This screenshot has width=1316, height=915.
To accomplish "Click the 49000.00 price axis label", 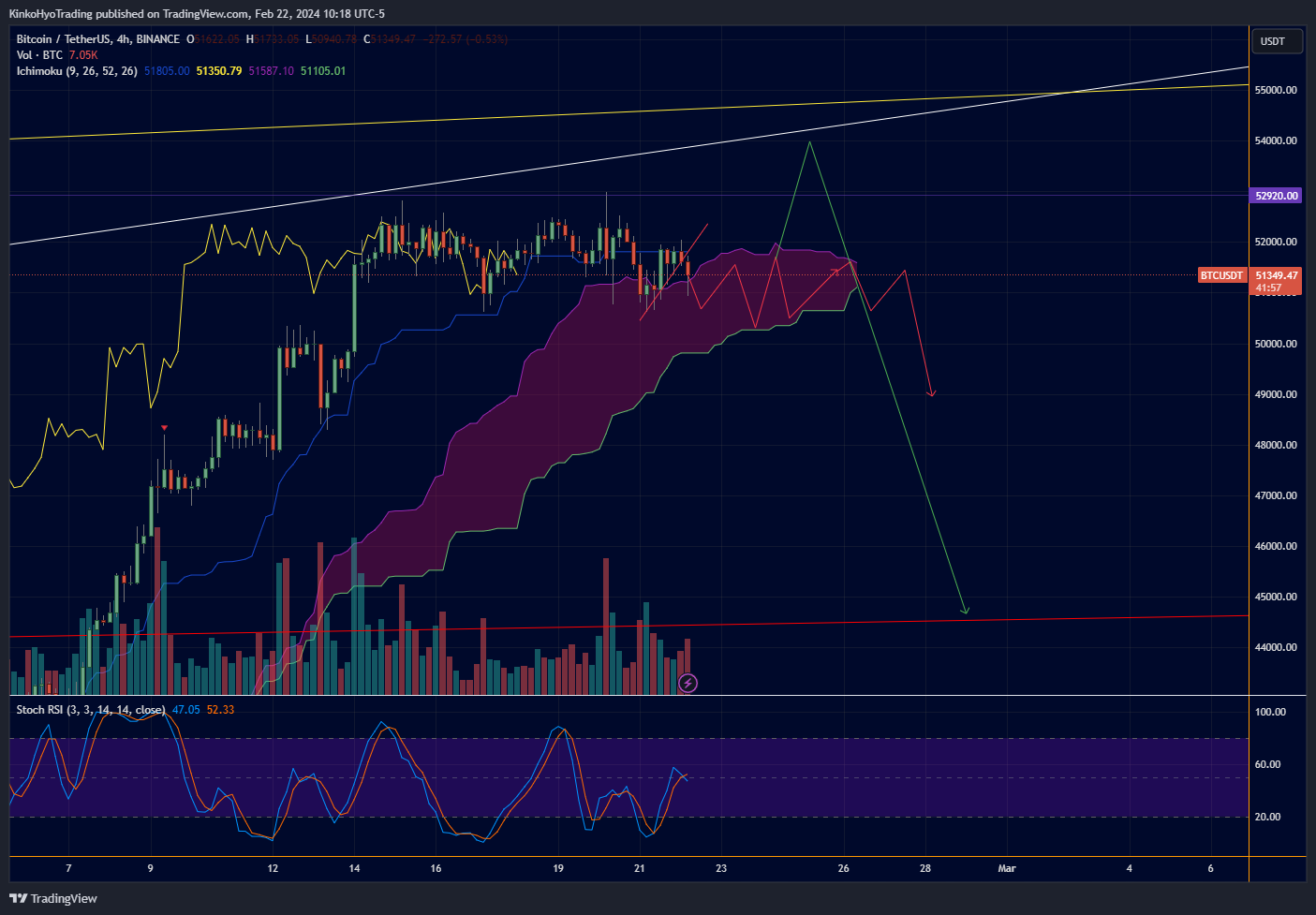I will point(1276,394).
